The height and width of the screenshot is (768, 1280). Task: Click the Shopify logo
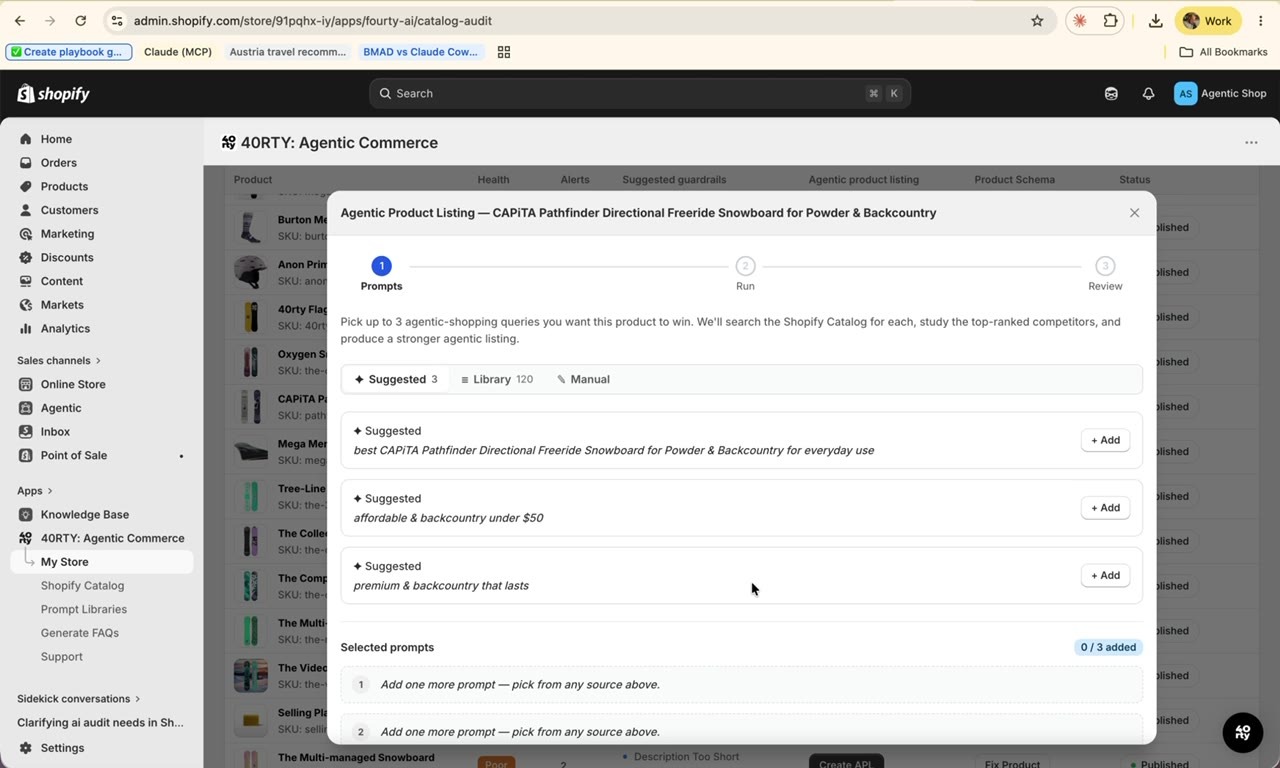[x=54, y=93]
